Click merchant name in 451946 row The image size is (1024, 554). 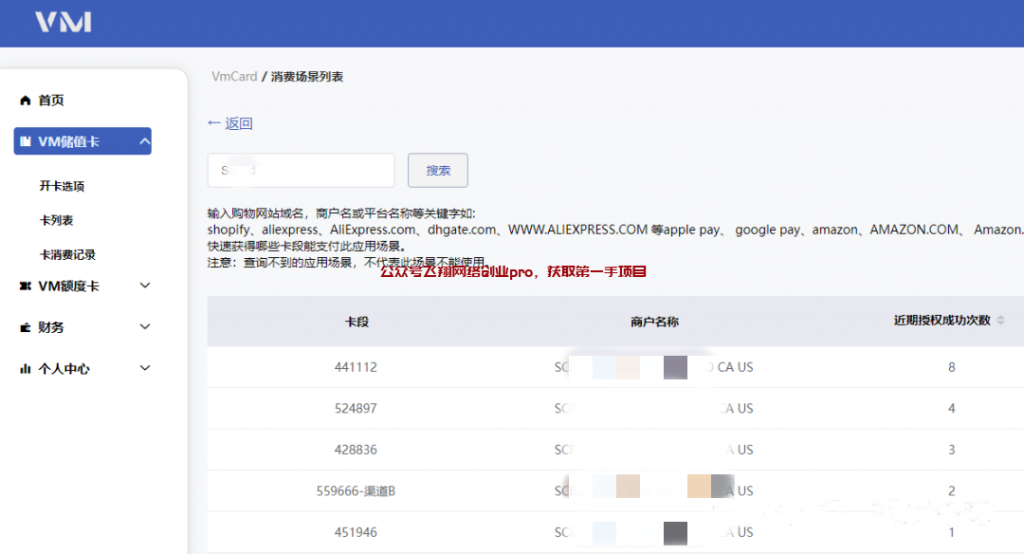(x=654, y=532)
